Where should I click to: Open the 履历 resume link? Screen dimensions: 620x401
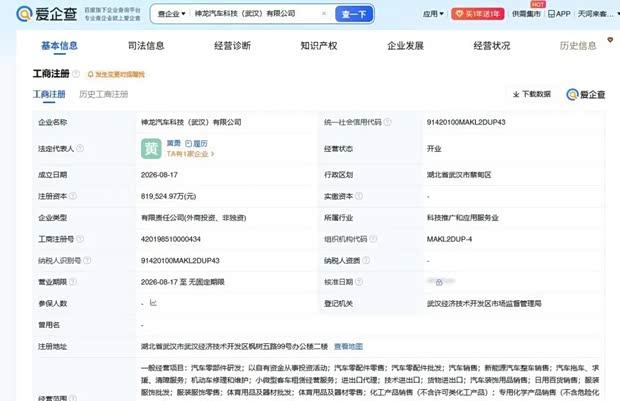197,144
